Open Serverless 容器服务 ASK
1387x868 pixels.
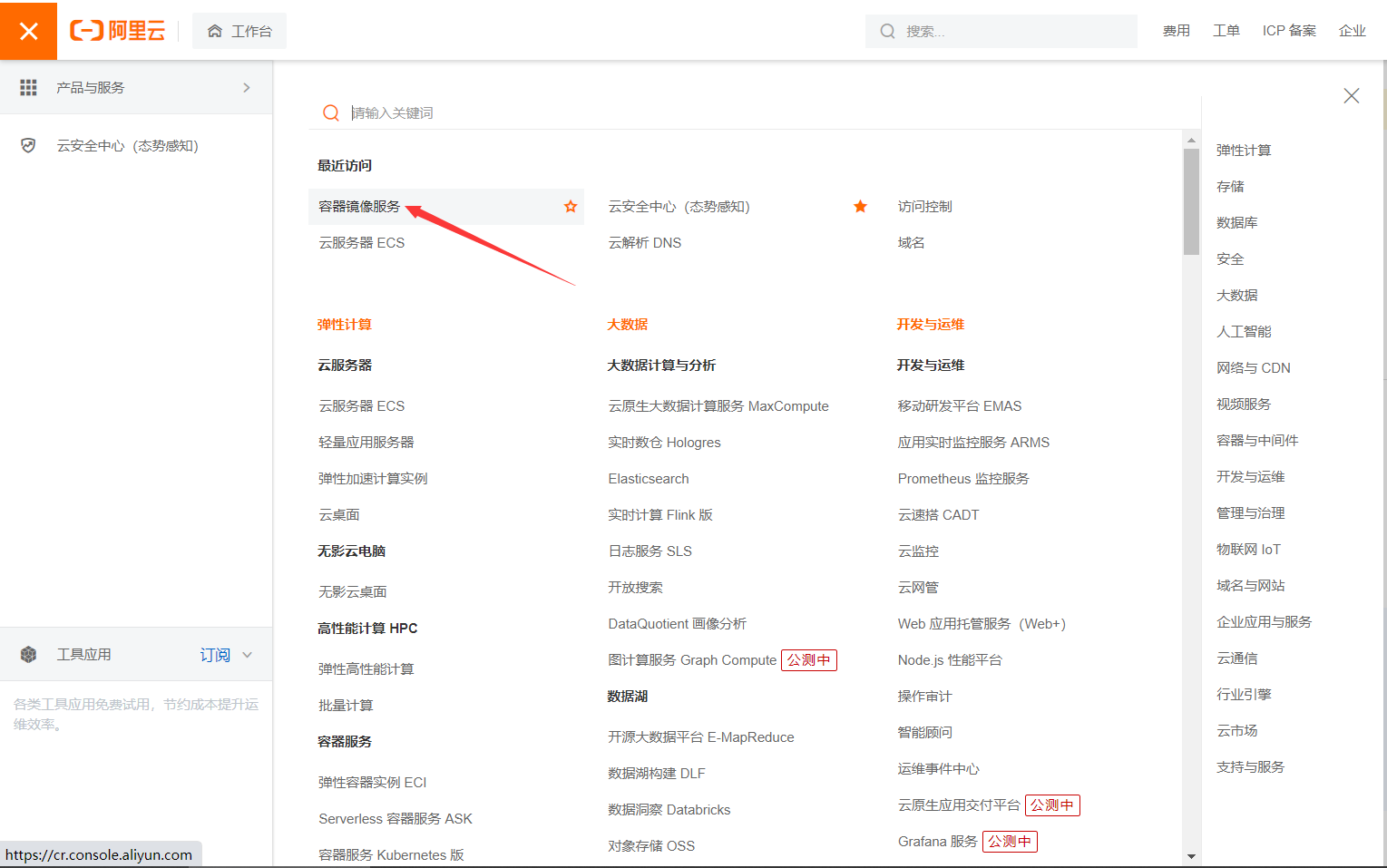point(395,819)
